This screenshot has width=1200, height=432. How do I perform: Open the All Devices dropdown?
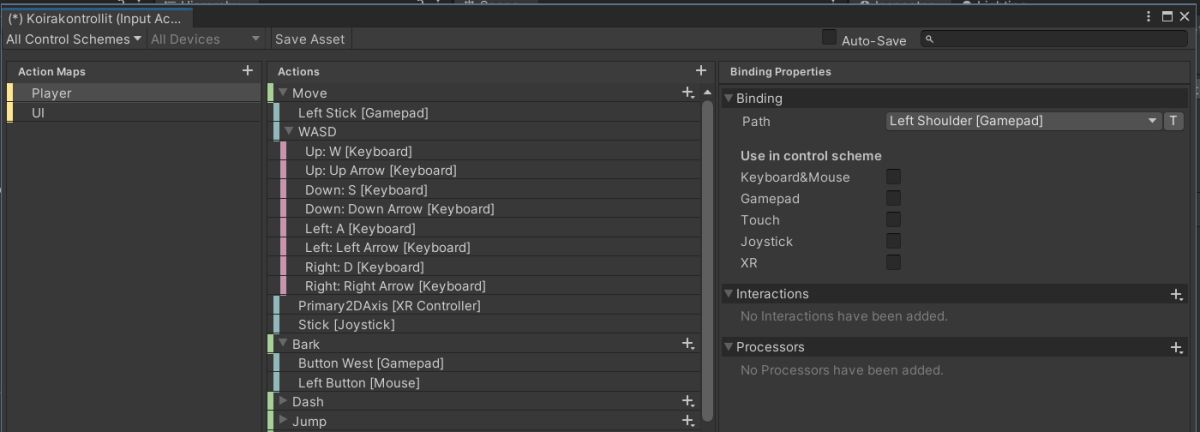(206, 39)
